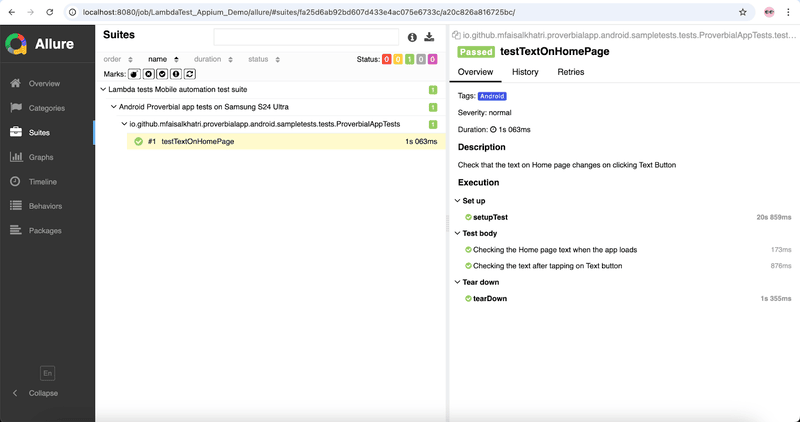Click the browser forward arrow

click(31, 12)
